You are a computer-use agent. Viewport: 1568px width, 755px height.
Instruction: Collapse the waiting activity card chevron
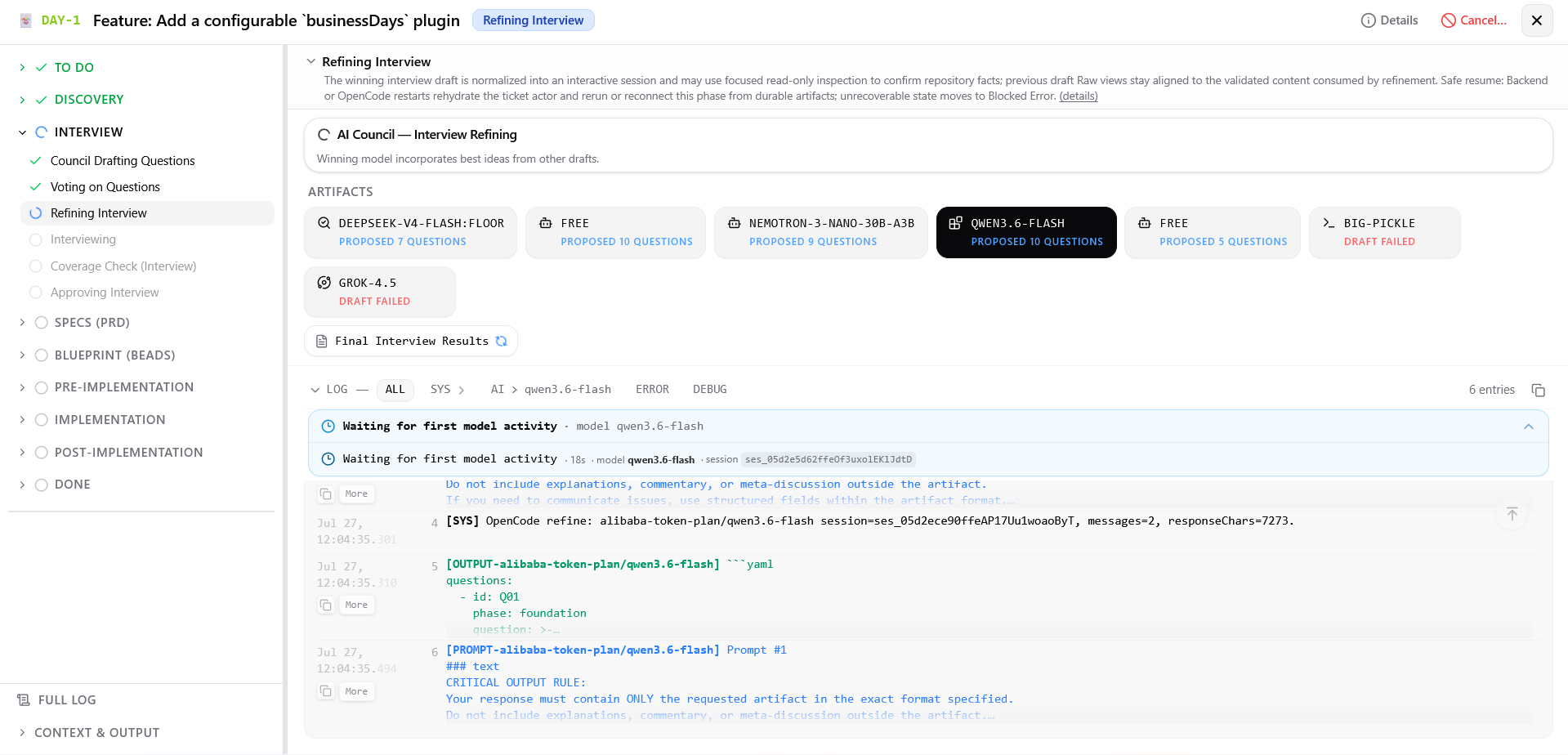pos(1529,427)
